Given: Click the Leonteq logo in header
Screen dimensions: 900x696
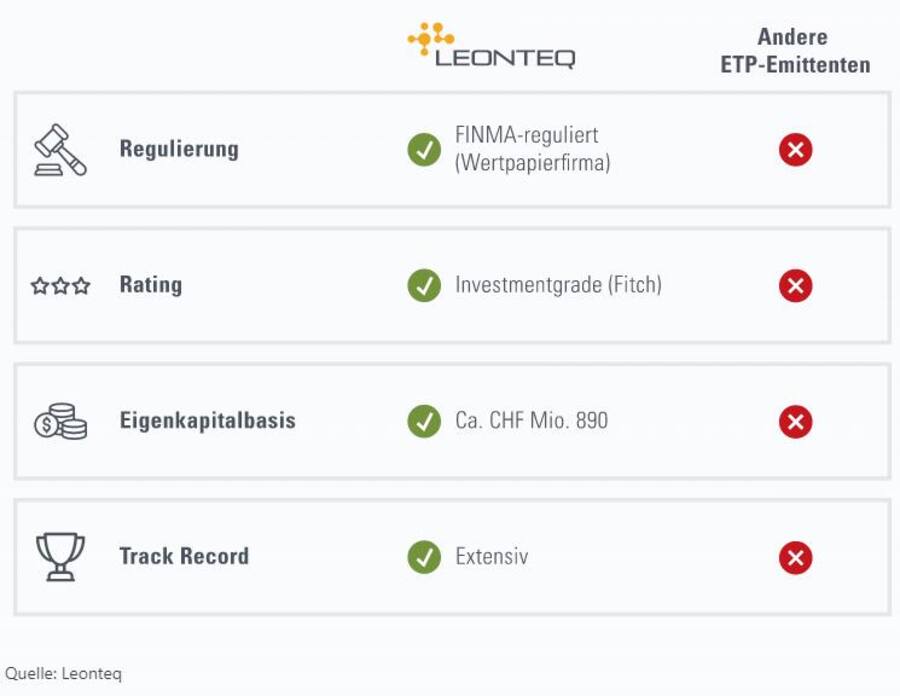Looking at the screenshot, I should [491, 45].
